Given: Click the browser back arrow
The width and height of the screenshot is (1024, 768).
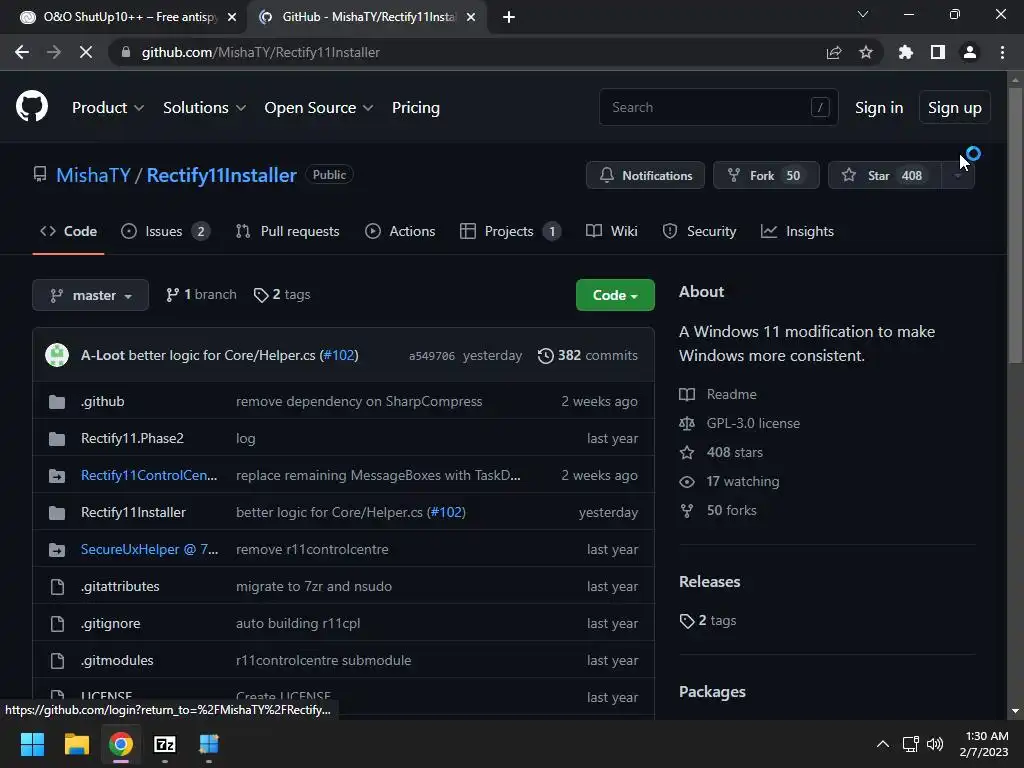Looking at the screenshot, I should (22, 52).
